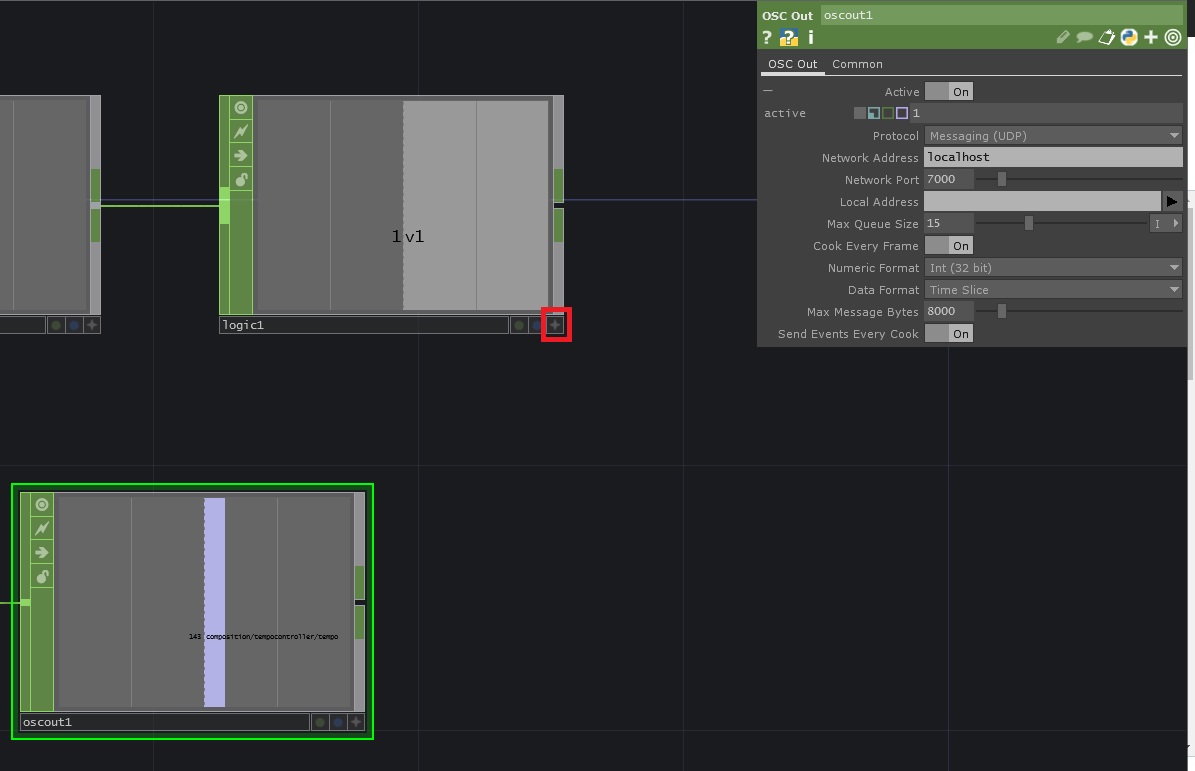
Task: Toggle Cook Every Frame switch
Action: tap(949, 246)
